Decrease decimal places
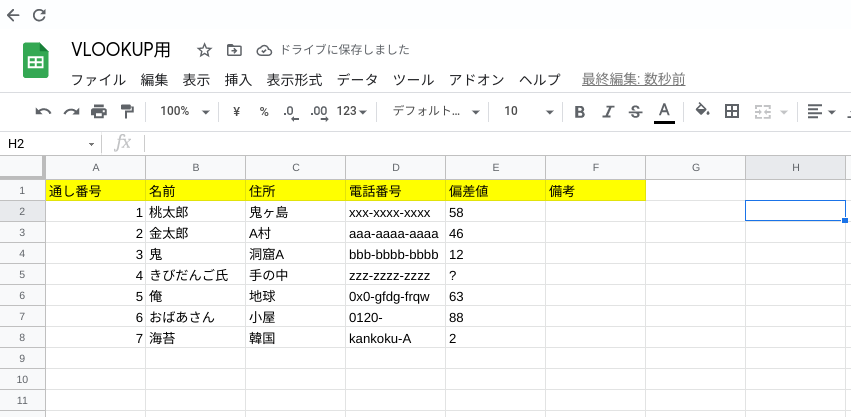 [291, 112]
